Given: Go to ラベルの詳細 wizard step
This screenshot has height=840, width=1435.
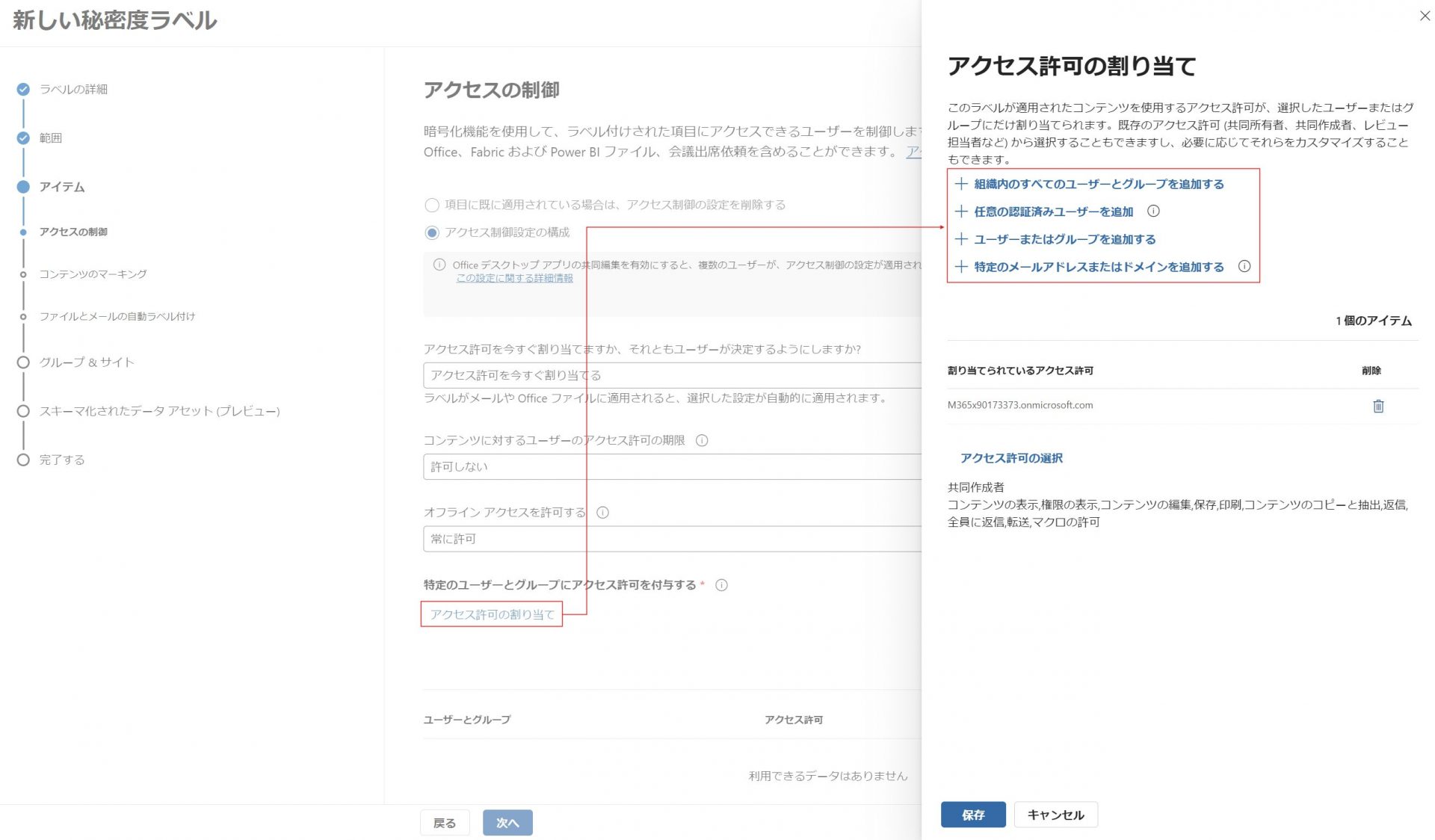Looking at the screenshot, I should tap(73, 89).
